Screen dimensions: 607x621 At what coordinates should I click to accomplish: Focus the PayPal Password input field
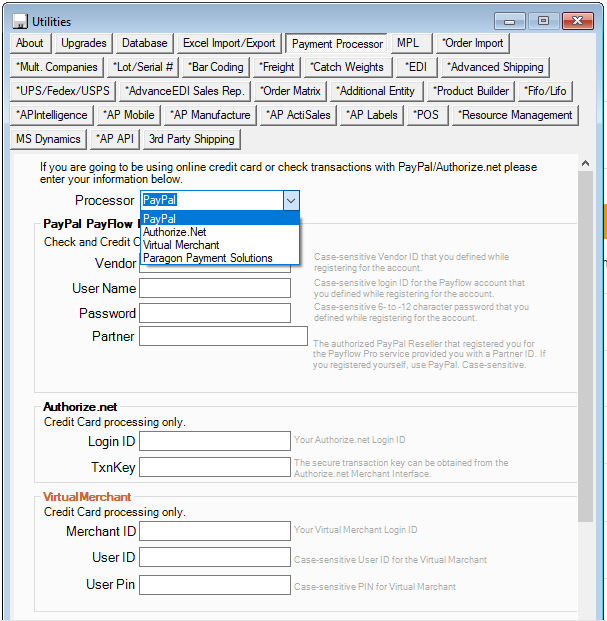pyautogui.click(x=214, y=313)
